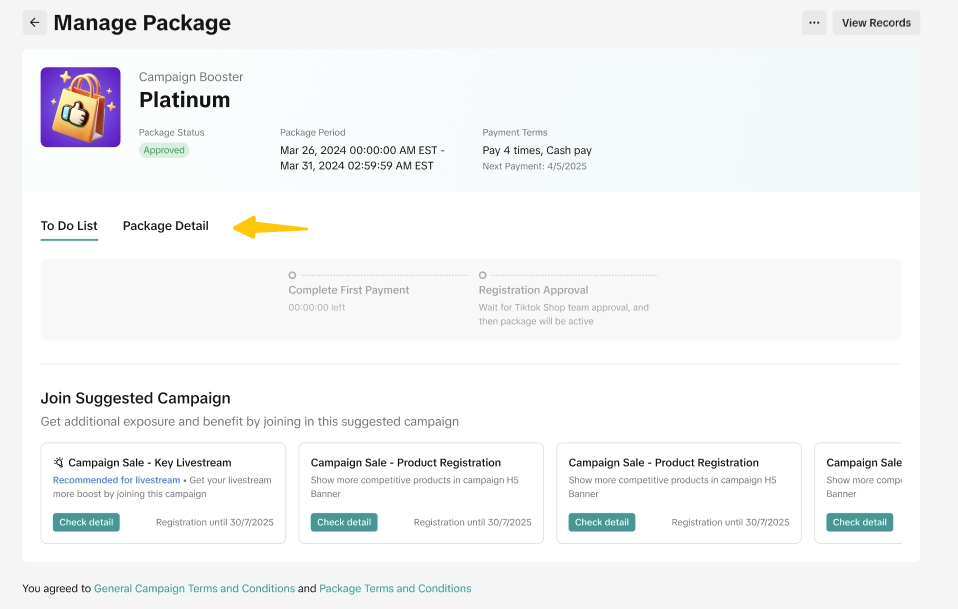Click the Key Livestream campaign icon
This screenshot has width=958, height=609.
pos(59,462)
